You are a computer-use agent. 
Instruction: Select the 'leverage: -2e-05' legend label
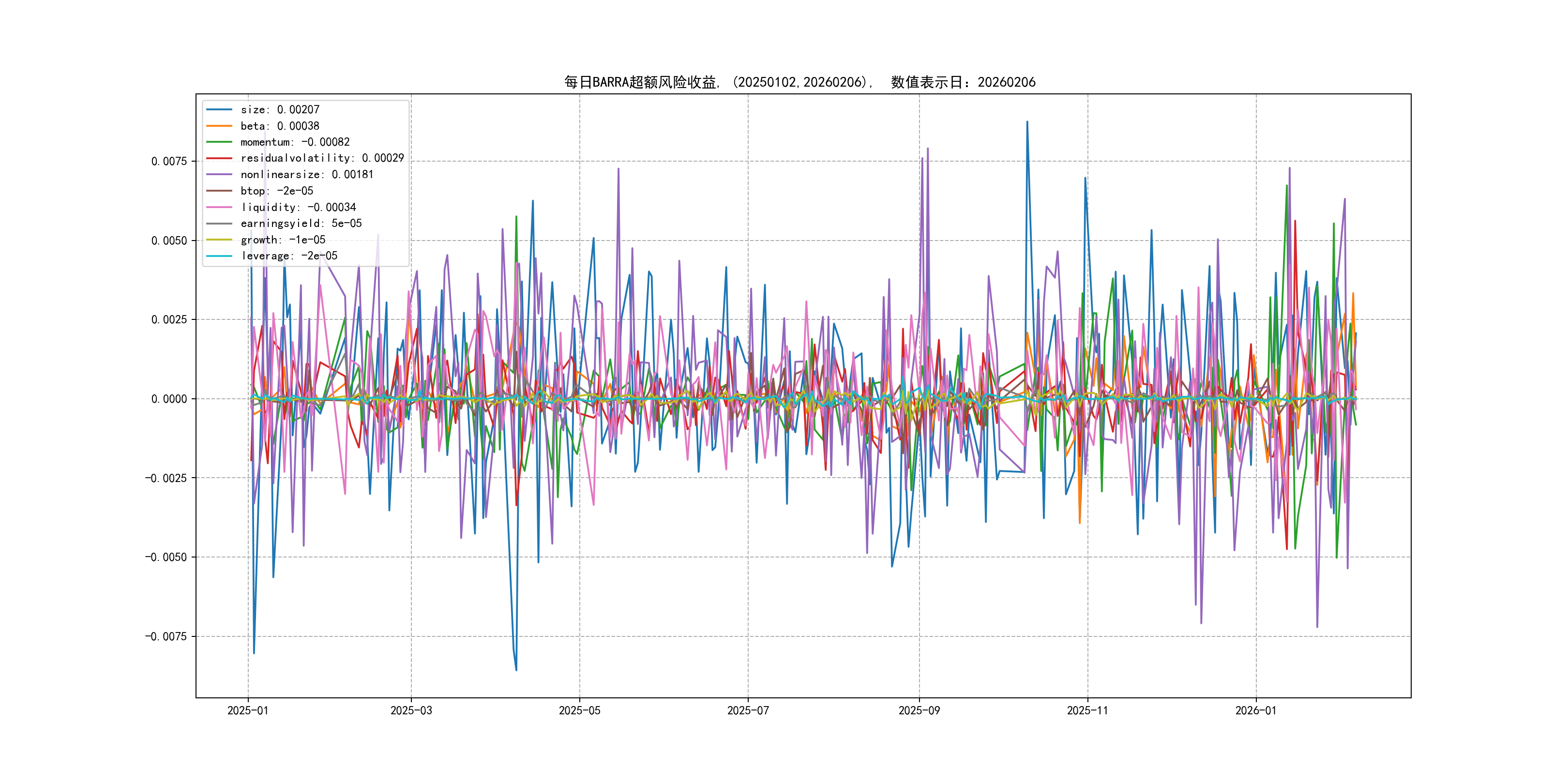(288, 256)
